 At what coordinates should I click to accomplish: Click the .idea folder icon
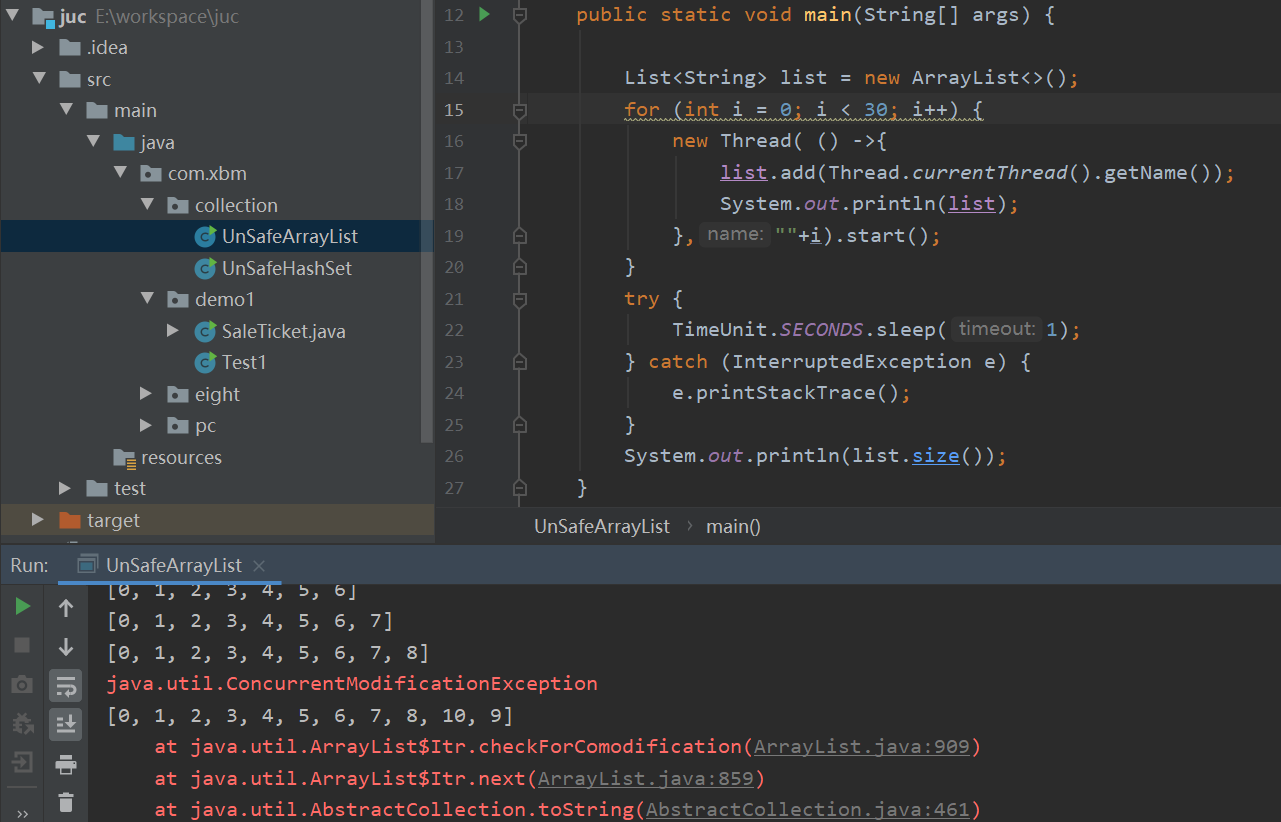(x=70, y=47)
